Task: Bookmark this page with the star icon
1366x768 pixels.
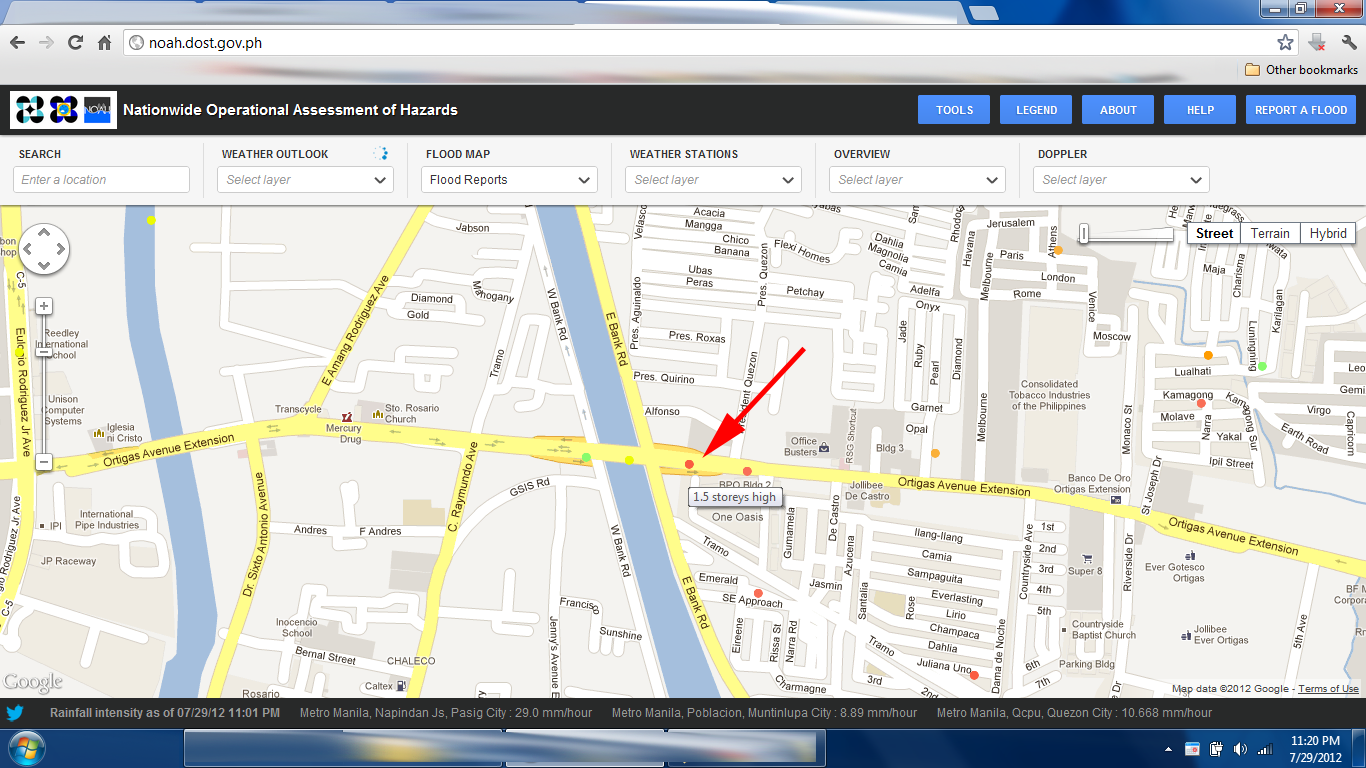Action: point(1285,43)
